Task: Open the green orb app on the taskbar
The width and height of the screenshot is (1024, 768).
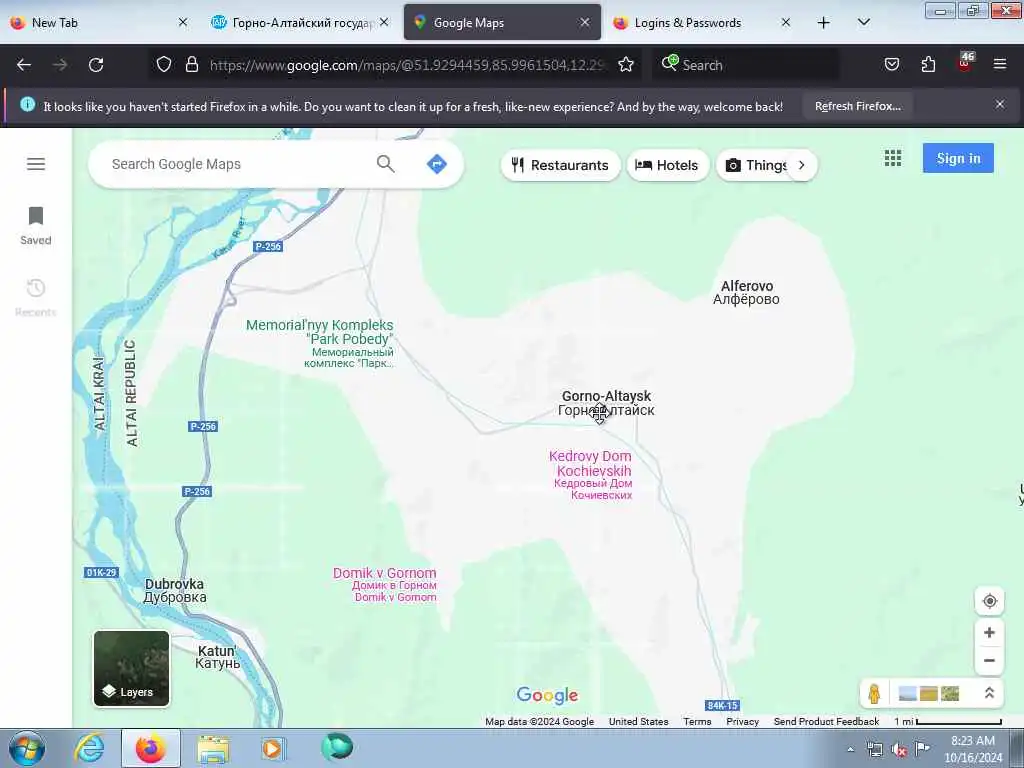Action: [337, 747]
